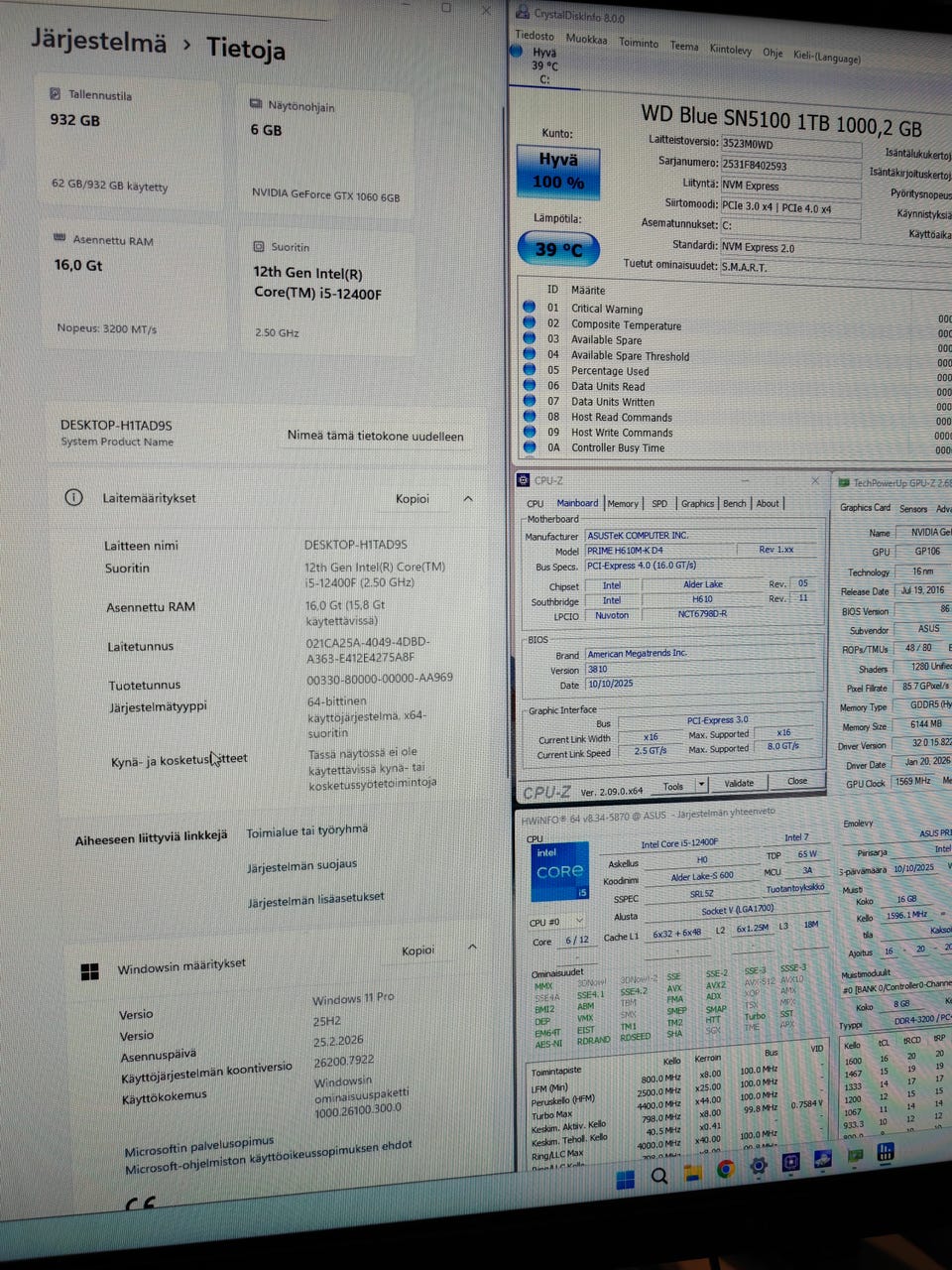Viewport: 952px width, 1270px height.
Task: Click the Laitteistoversio field 3523M0WD
Action: [x=789, y=145]
